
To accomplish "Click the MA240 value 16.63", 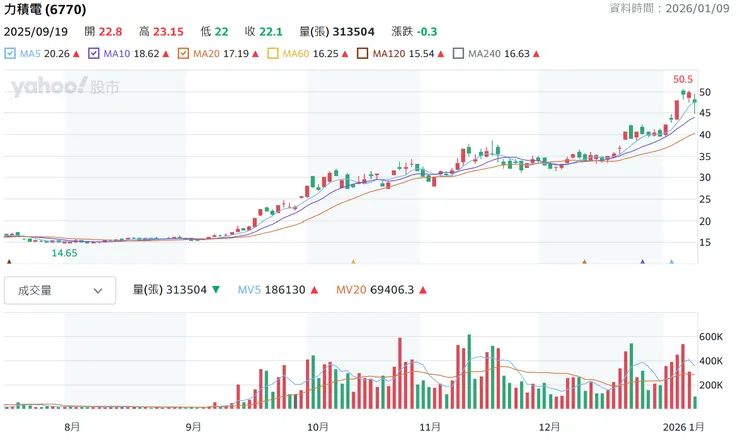I will point(517,53).
